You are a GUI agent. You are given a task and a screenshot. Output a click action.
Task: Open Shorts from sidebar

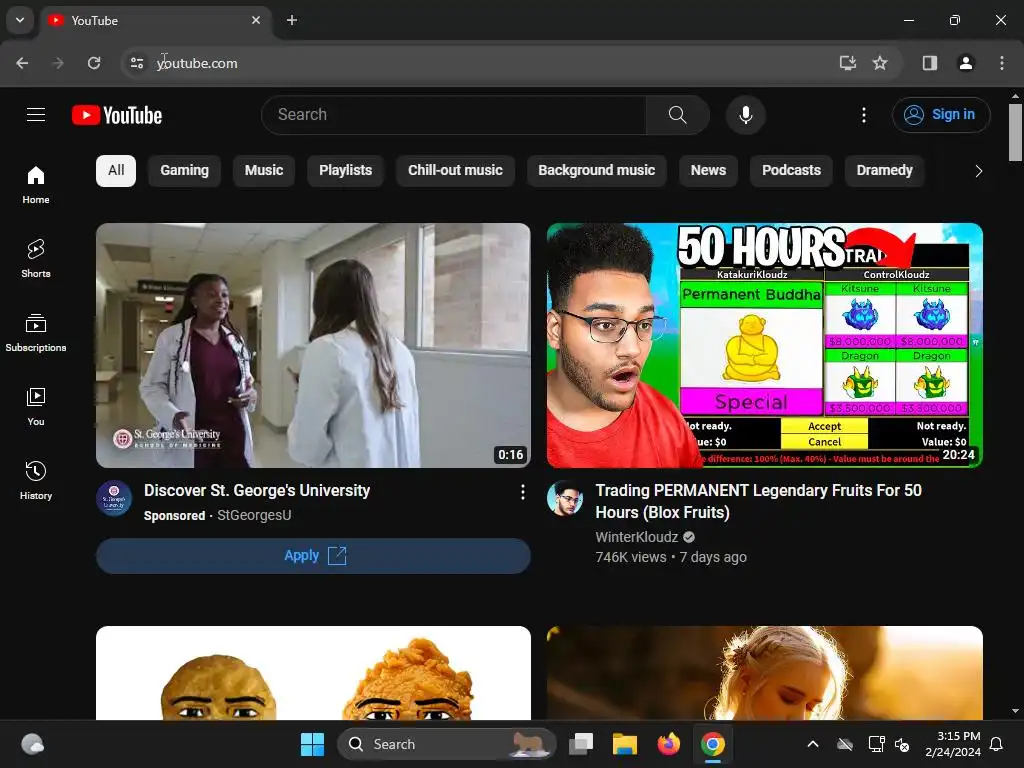36,259
